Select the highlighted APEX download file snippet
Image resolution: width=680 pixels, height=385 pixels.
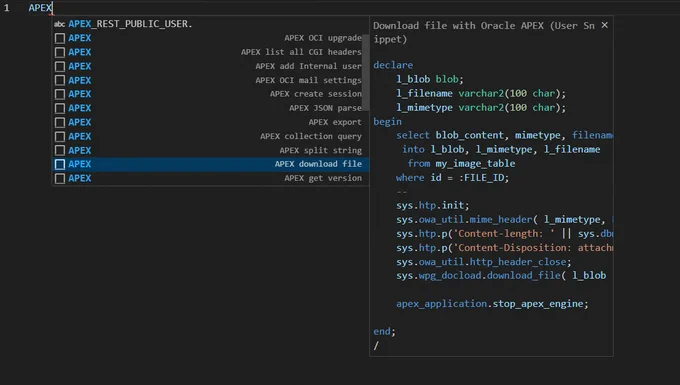[211, 164]
